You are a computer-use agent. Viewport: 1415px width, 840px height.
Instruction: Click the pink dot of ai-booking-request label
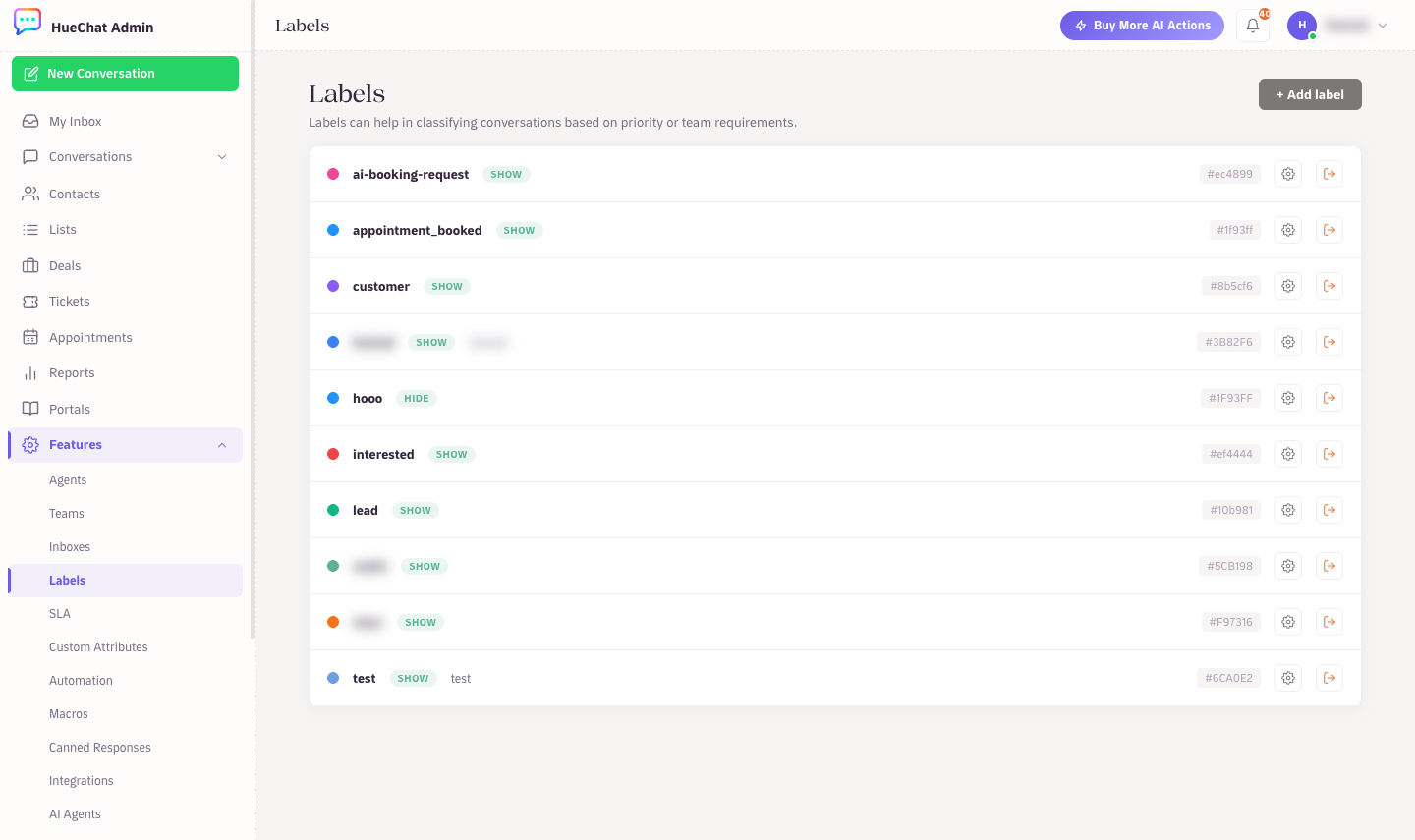pyautogui.click(x=333, y=174)
